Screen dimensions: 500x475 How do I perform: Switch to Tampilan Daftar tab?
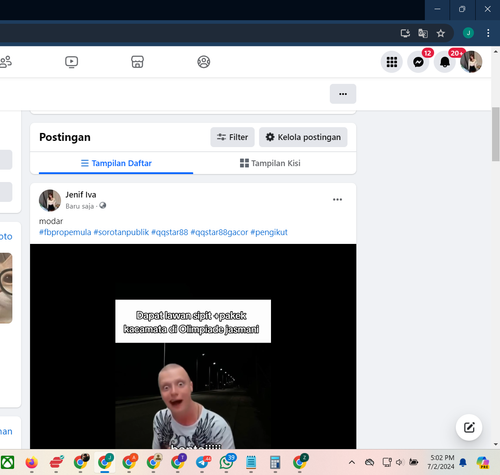point(116,163)
